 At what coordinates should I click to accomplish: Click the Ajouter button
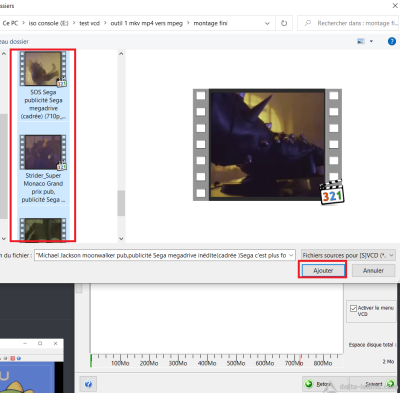323,270
